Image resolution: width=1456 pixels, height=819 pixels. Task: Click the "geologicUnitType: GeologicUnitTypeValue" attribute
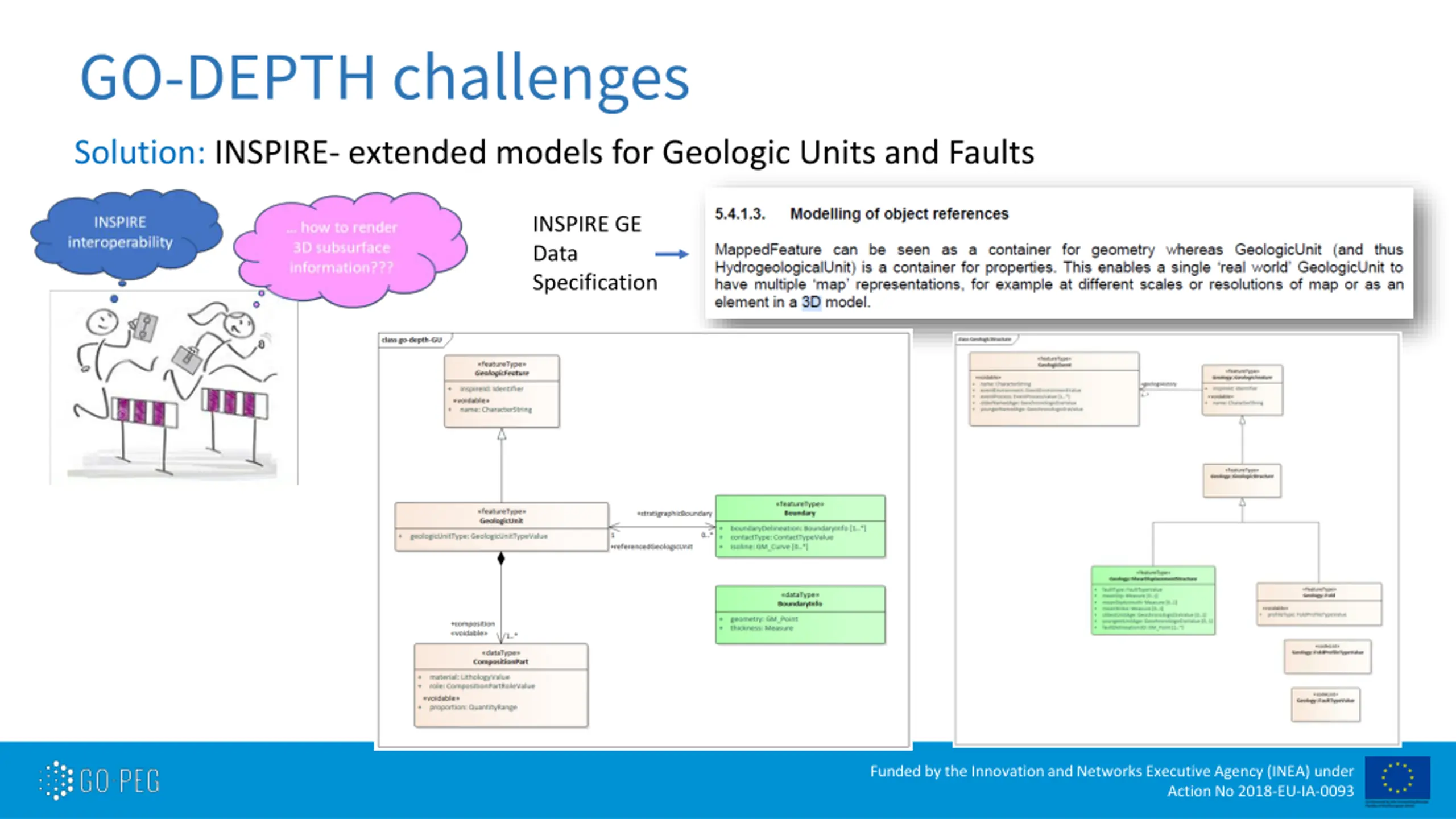pyautogui.click(x=478, y=536)
